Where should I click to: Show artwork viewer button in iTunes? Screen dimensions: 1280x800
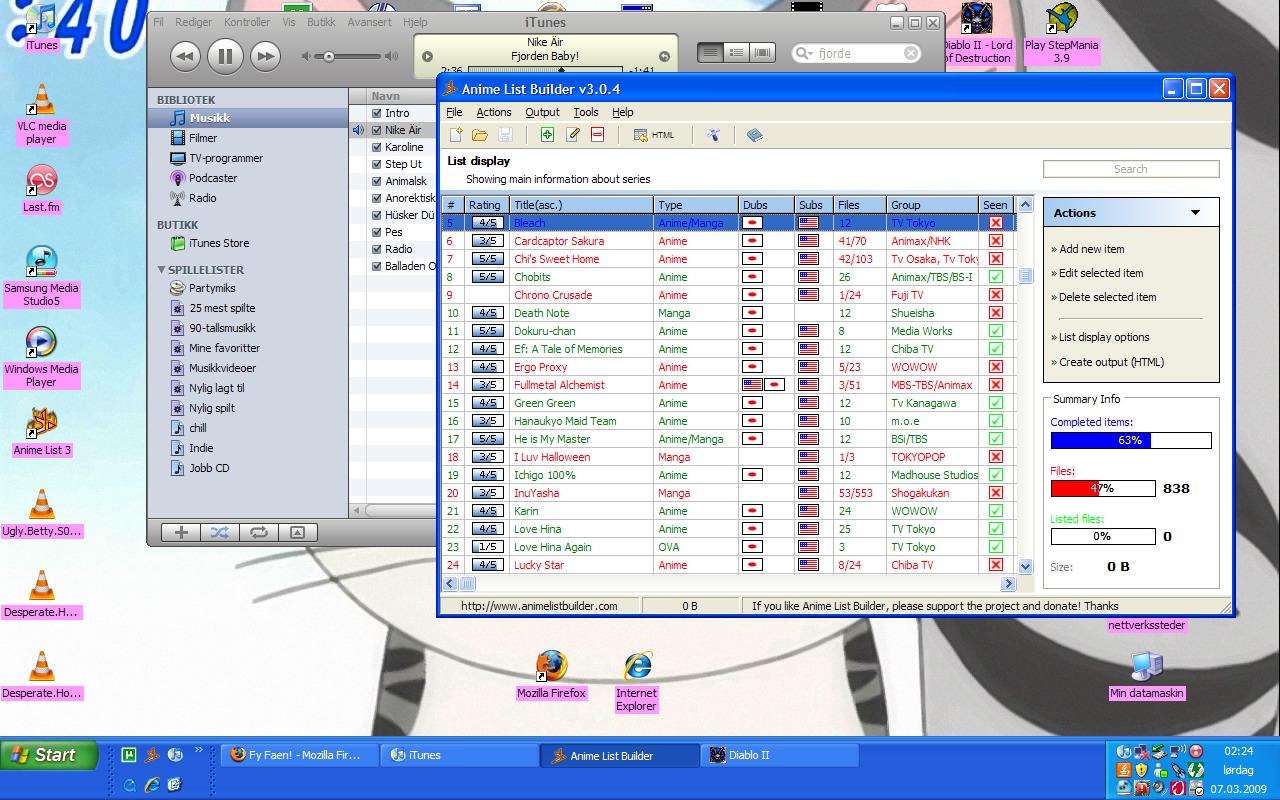(x=297, y=532)
